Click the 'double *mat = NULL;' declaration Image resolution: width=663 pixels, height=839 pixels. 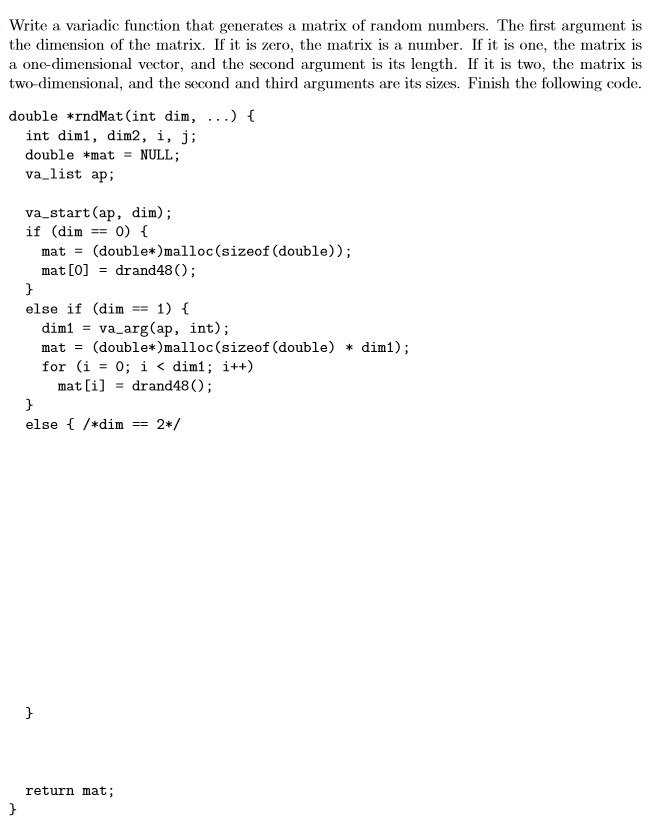pos(102,155)
